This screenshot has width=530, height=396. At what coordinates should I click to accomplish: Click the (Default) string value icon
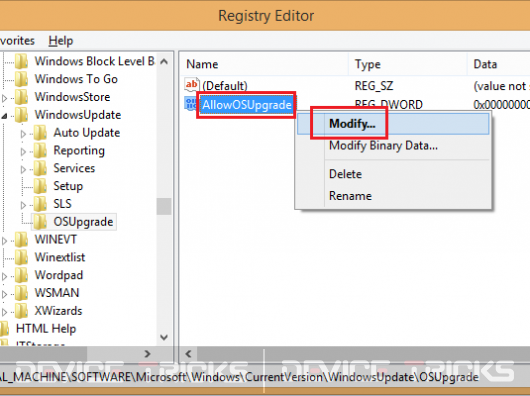pos(191,84)
